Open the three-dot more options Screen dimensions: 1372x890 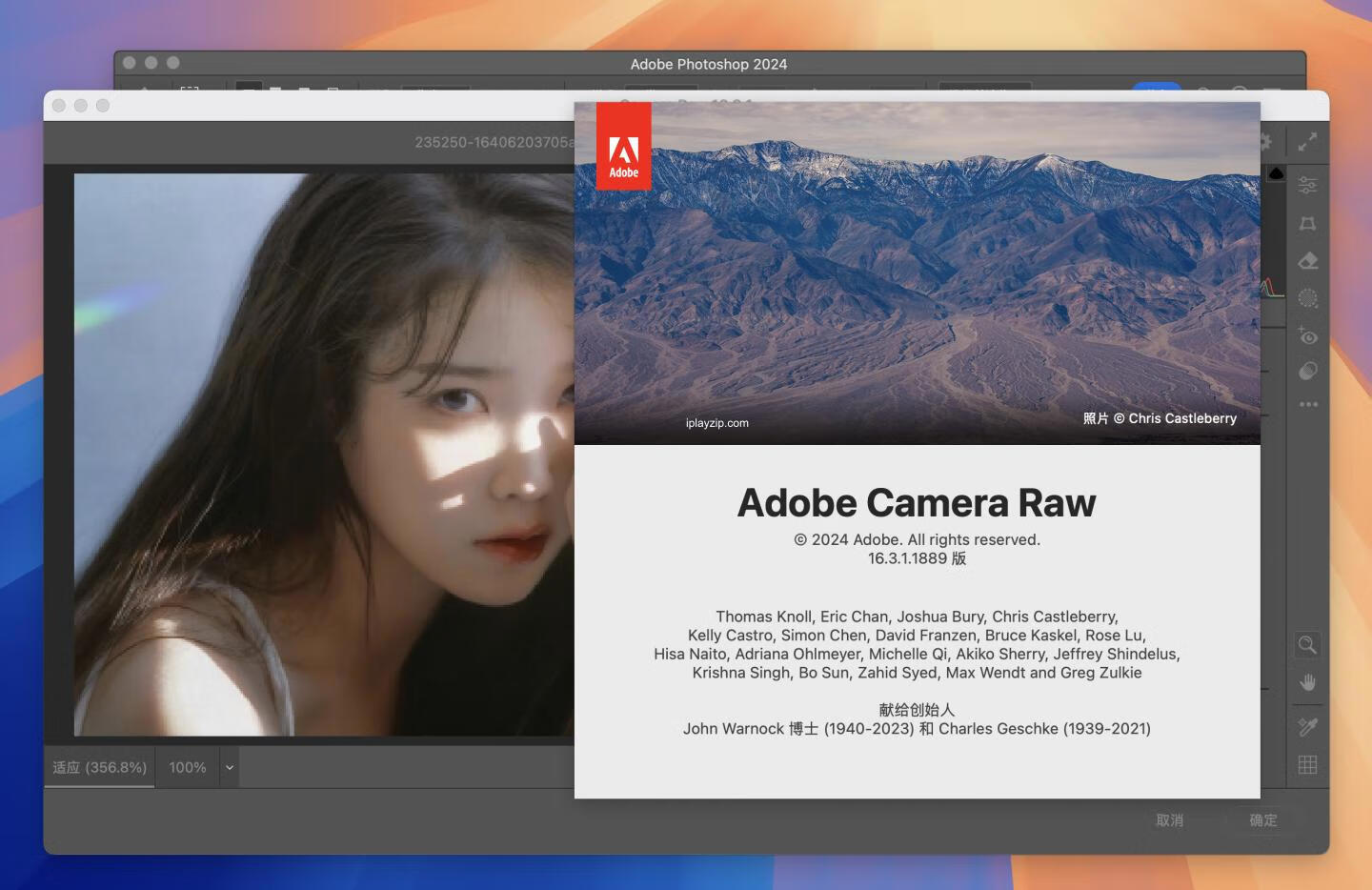coord(1308,404)
